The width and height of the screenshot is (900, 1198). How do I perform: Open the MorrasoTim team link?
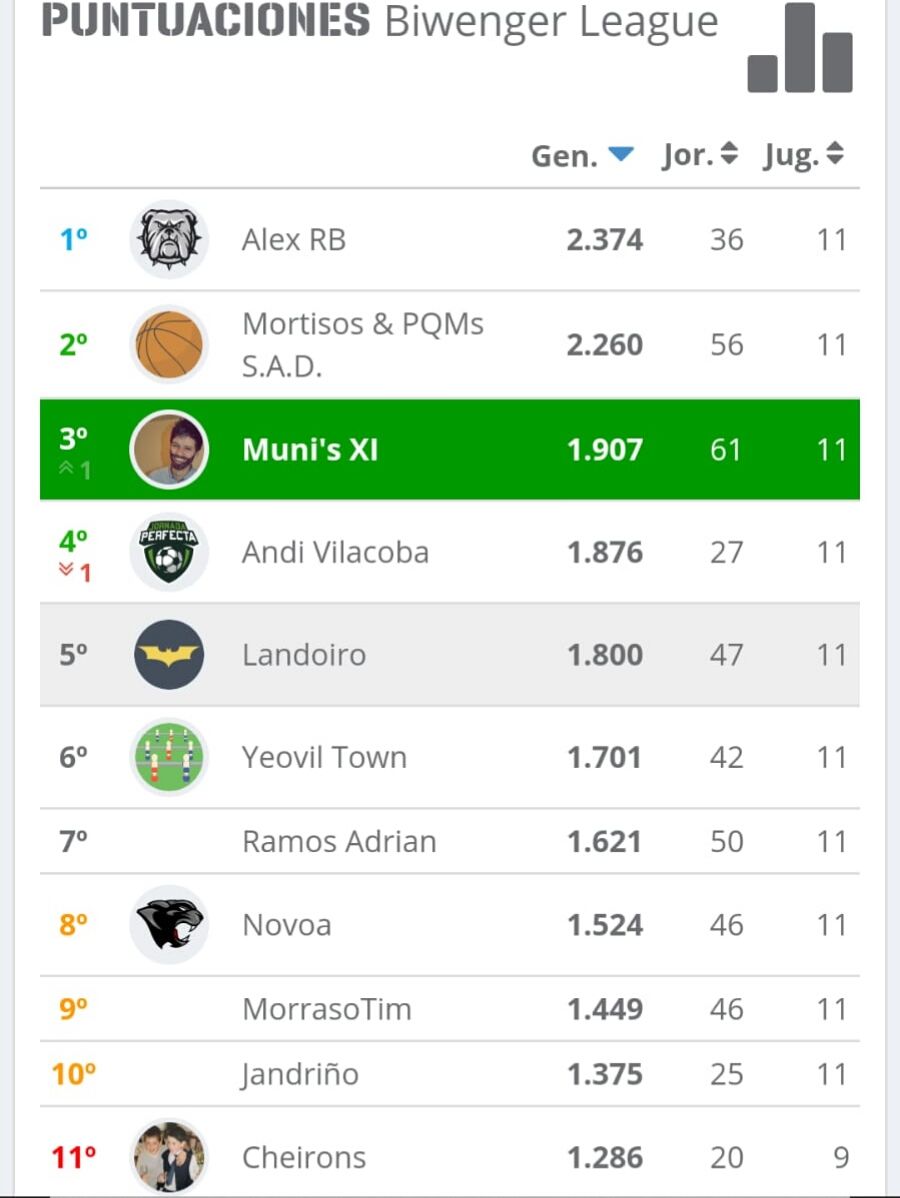(x=327, y=1009)
